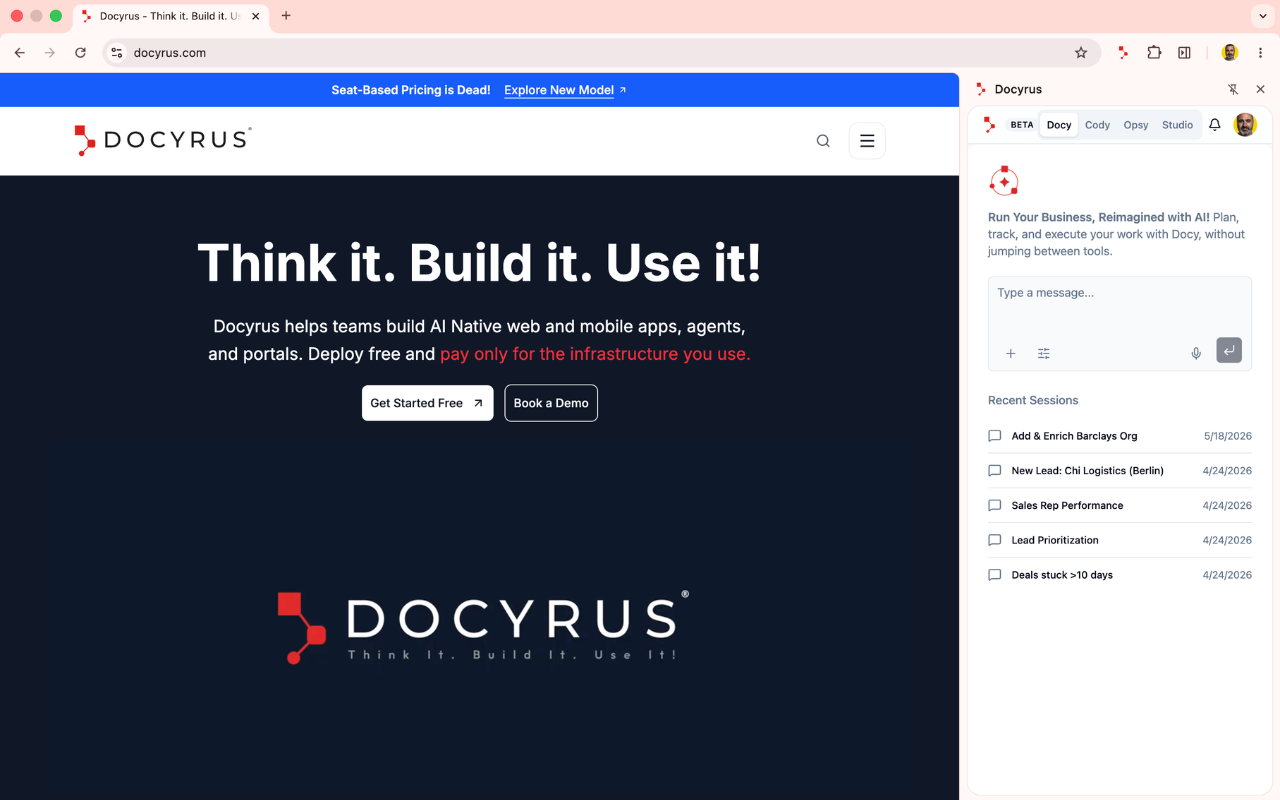Viewport: 1280px width, 800px height.
Task: Bookmark this page with the star icon
Action: click(1081, 53)
